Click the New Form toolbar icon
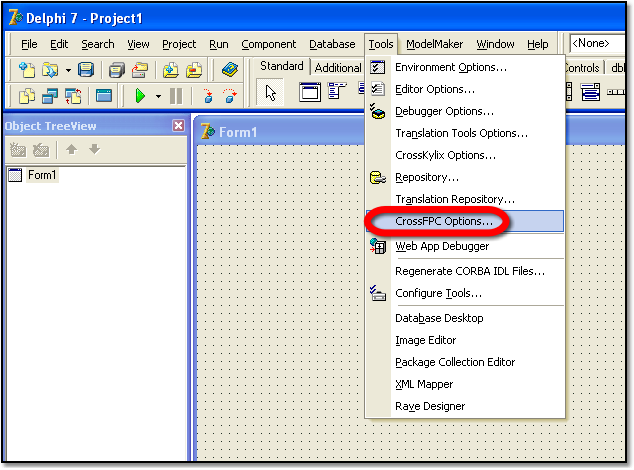Screen dimensions: 634x470 pos(104,96)
